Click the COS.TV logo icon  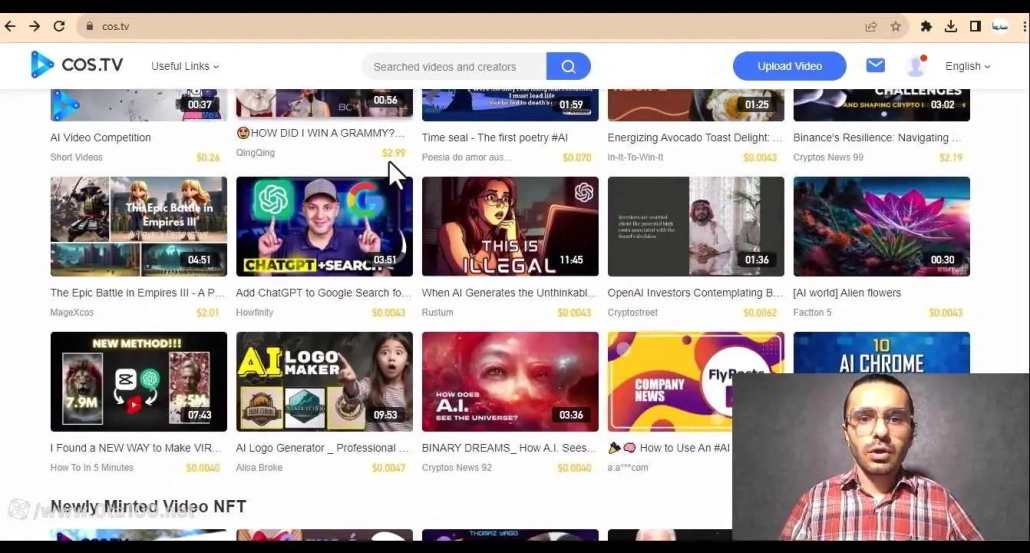click(42, 65)
